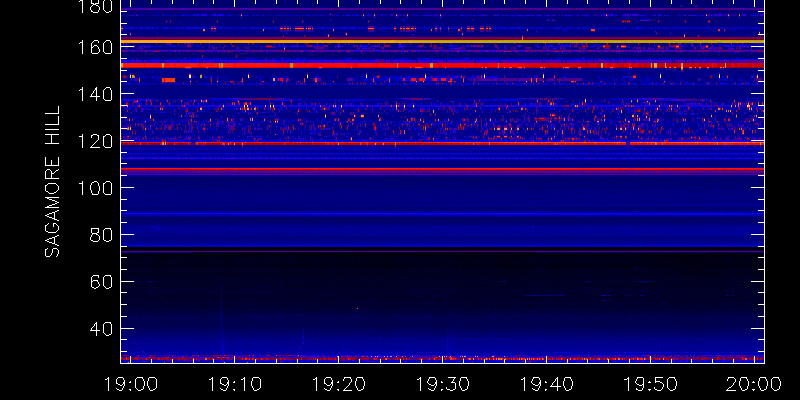
Task: Click the 180 frequency axis label
Action: click(93, 7)
